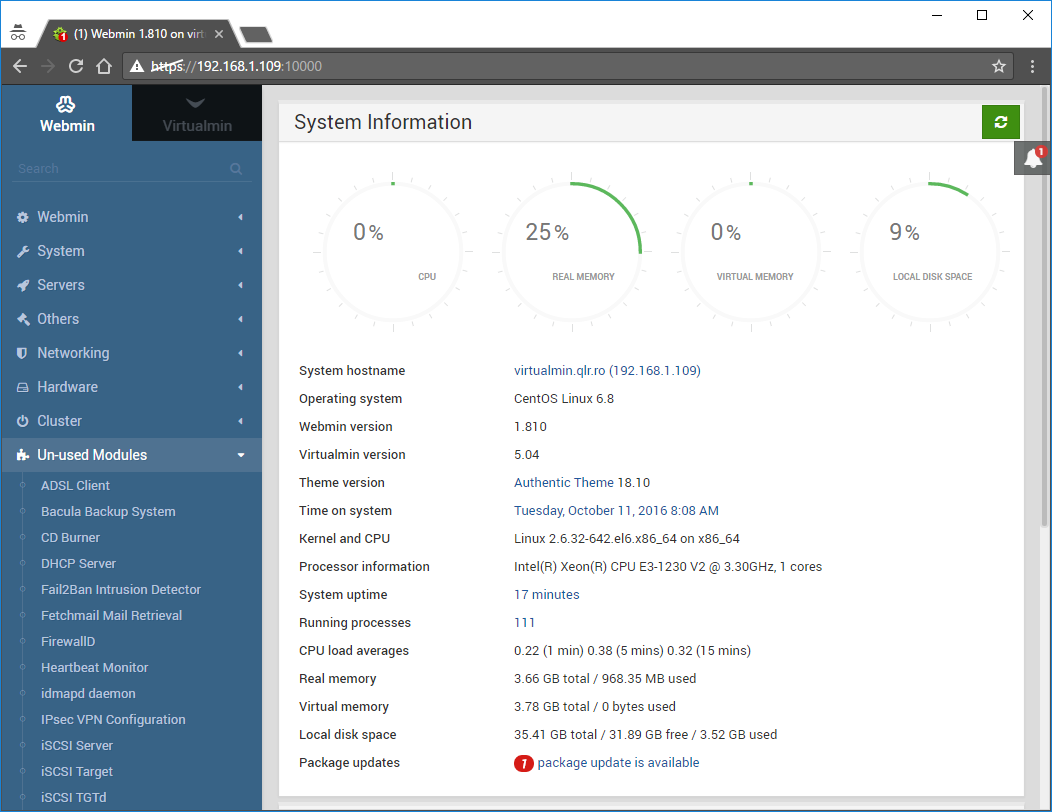Viewport: 1052px width, 812px height.
Task: Go to the browser home page
Action: pos(104,66)
